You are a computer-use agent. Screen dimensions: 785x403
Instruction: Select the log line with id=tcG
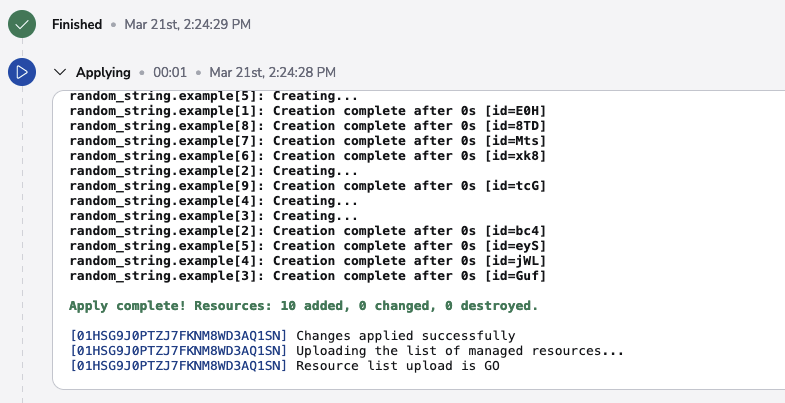coord(307,185)
